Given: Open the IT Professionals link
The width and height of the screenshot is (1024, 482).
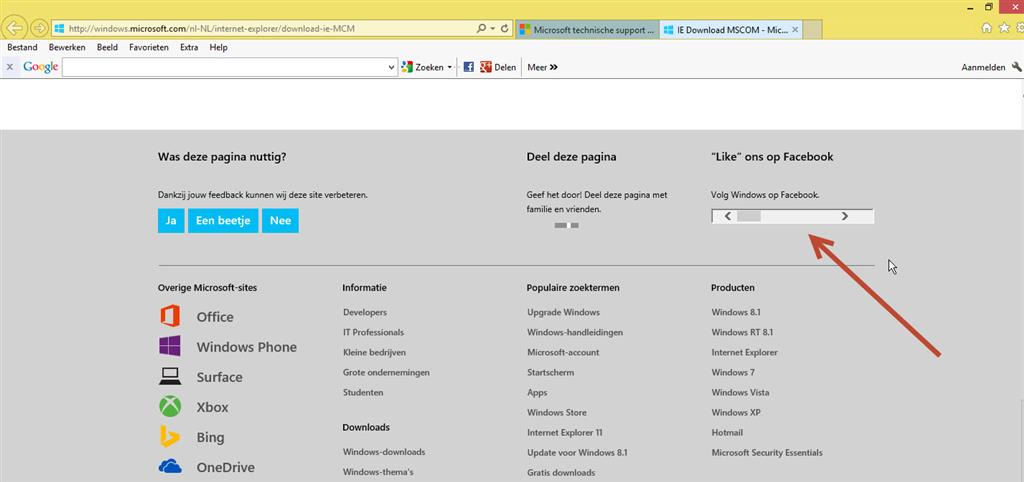Looking at the screenshot, I should tap(373, 332).
